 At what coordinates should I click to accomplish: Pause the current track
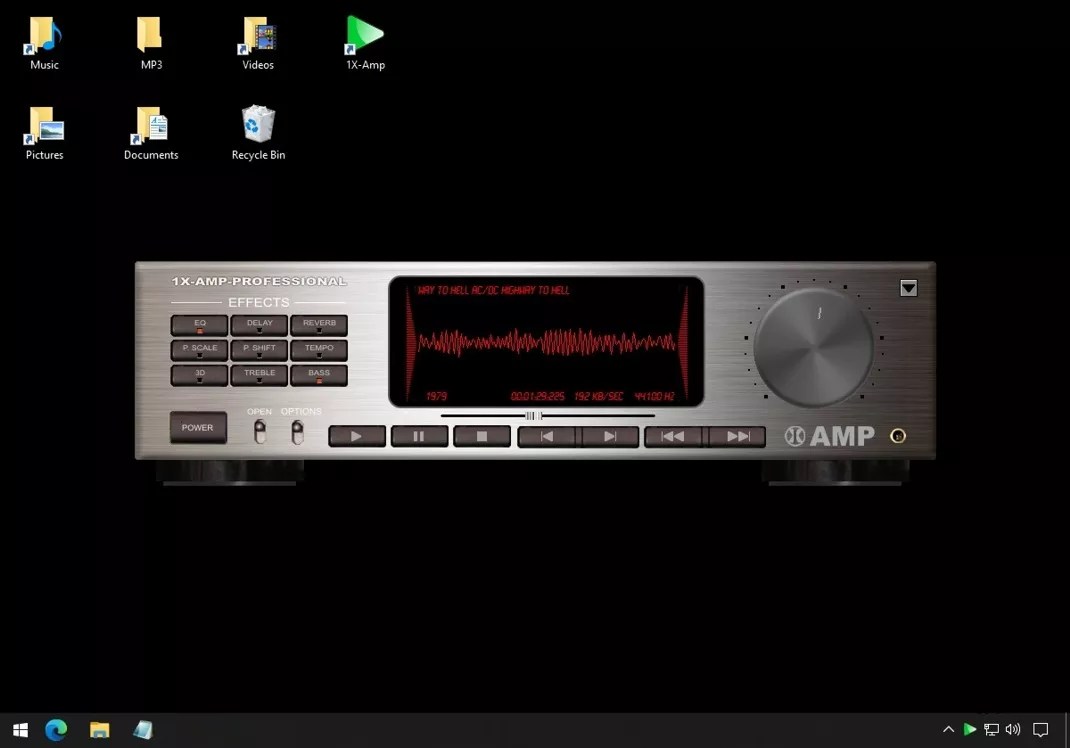419,435
